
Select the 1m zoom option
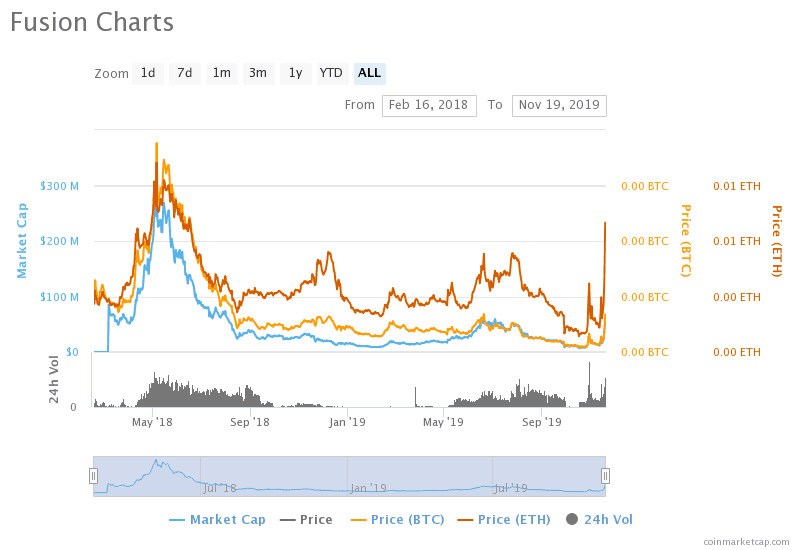pyautogui.click(x=221, y=73)
